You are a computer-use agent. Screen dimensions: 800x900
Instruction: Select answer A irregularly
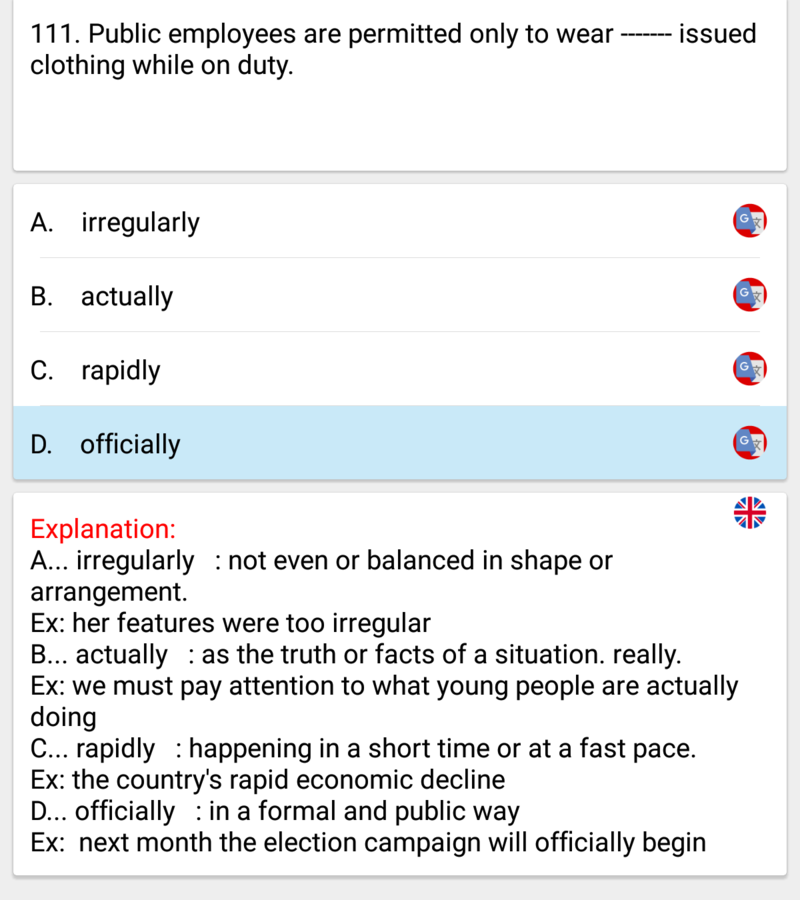(400, 222)
